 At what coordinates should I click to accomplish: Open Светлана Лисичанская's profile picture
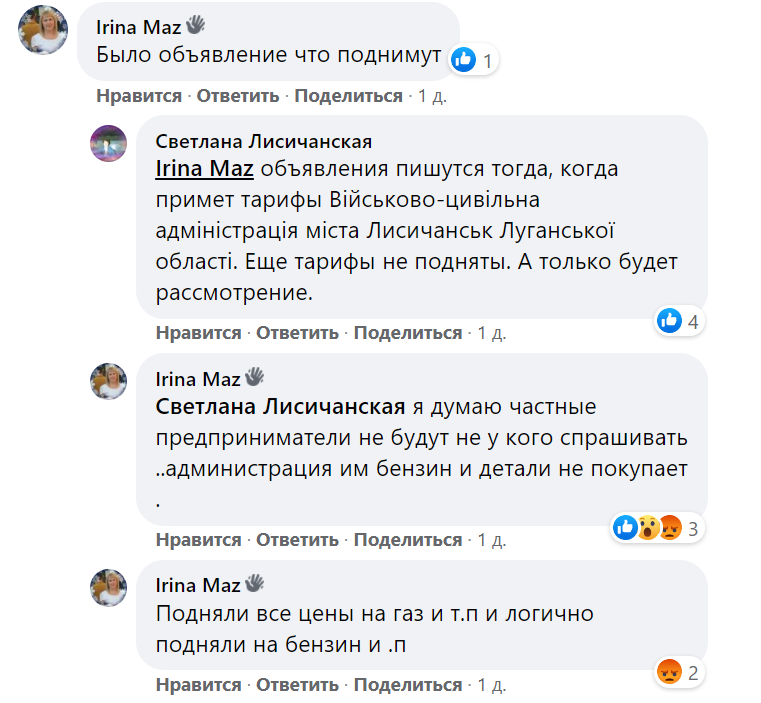(109, 144)
